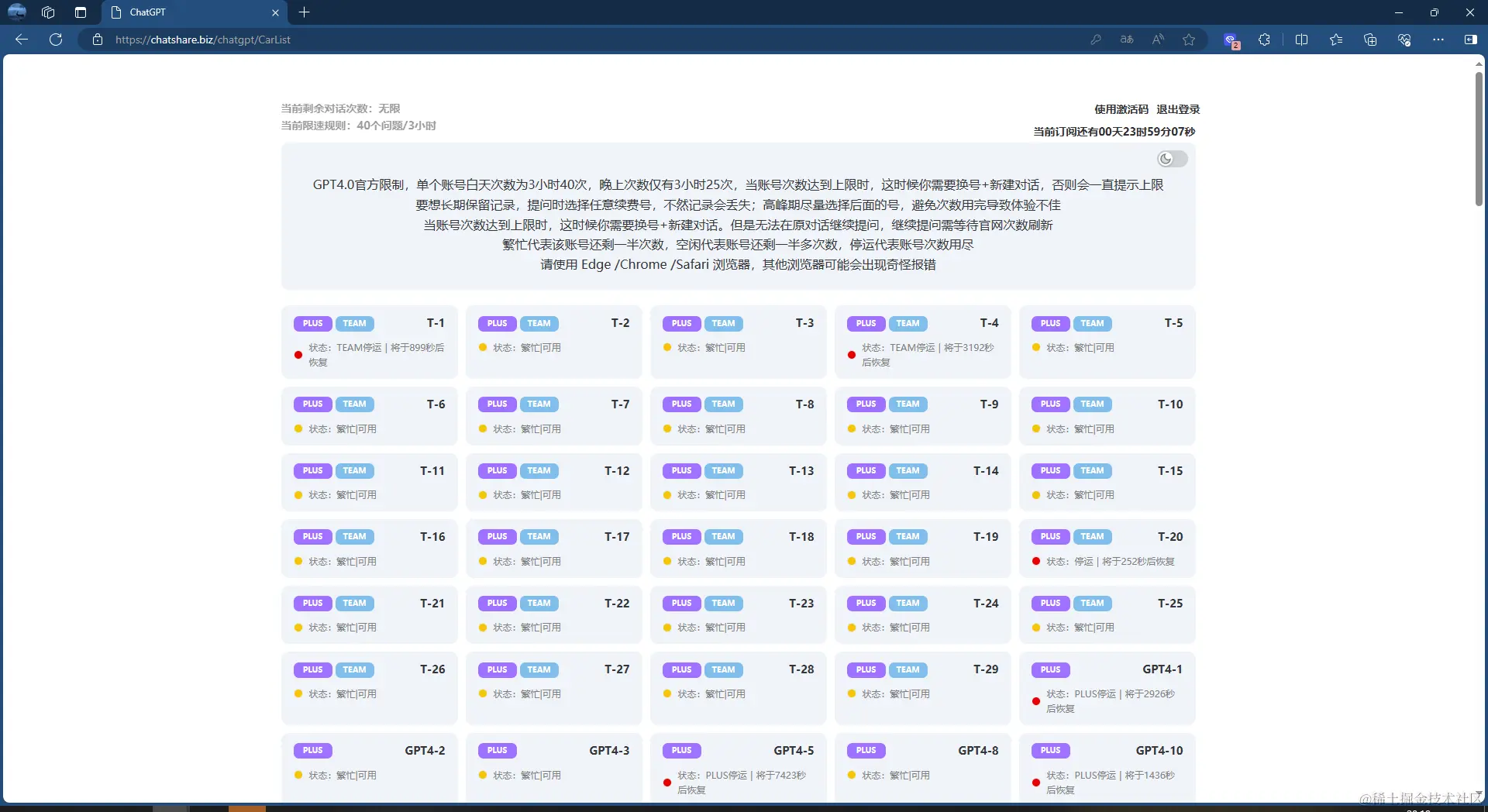1488x812 pixels.
Task: Select the GPT4-8 account card
Action: pyautogui.click(x=923, y=767)
